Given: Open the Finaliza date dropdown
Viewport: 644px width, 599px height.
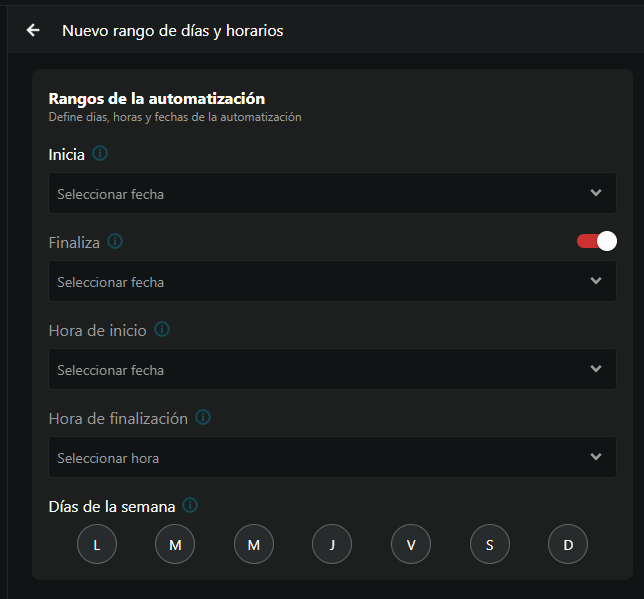Looking at the screenshot, I should 332,281.
